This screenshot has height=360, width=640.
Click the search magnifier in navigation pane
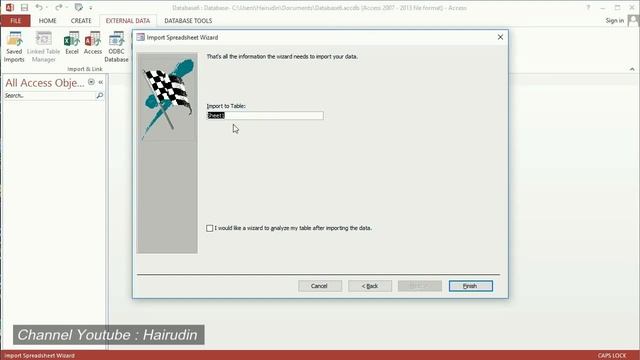click(x=99, y=96)
